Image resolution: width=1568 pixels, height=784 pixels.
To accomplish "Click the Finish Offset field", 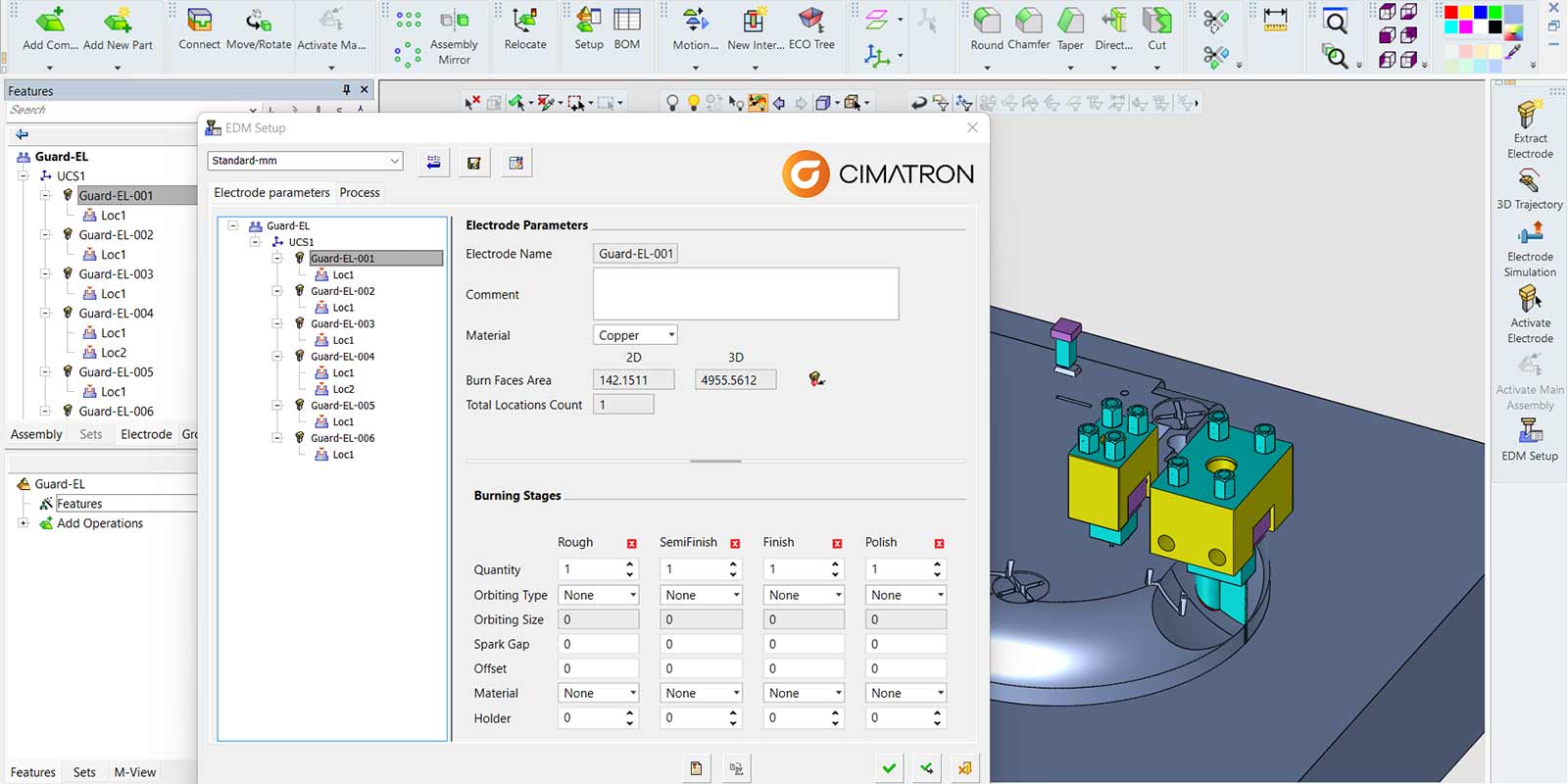I will [x=804, y=668].
